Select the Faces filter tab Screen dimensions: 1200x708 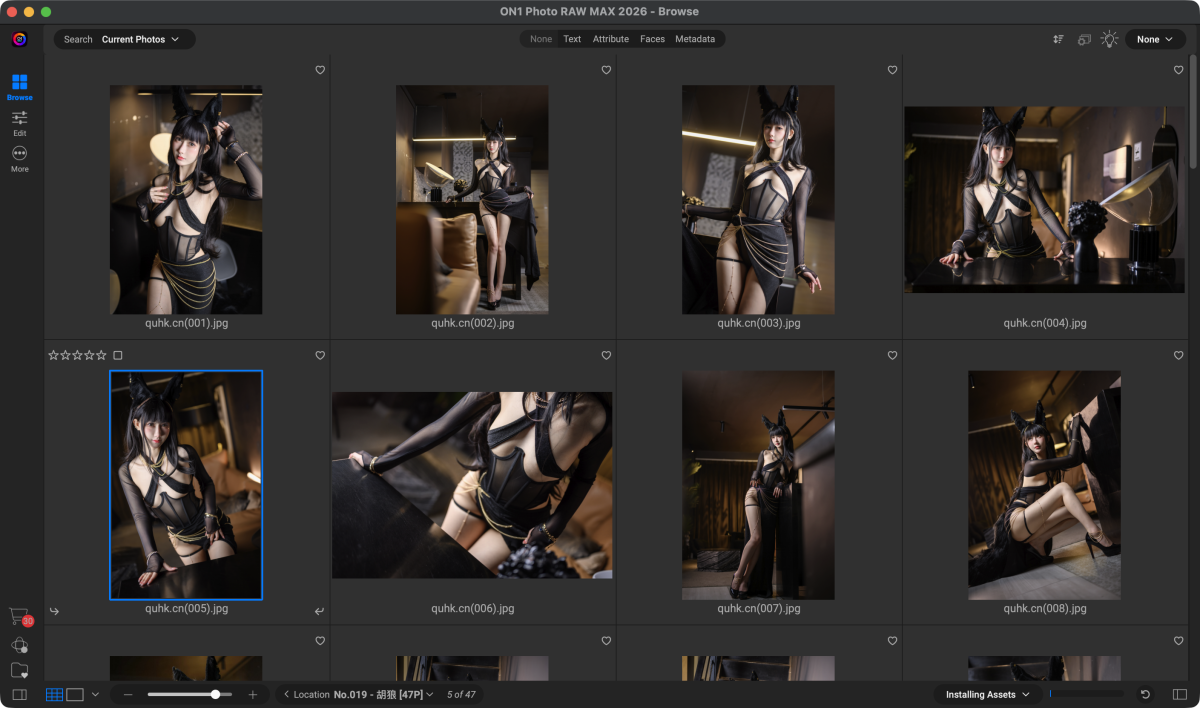pyautogui.click(x=652, y=39)
